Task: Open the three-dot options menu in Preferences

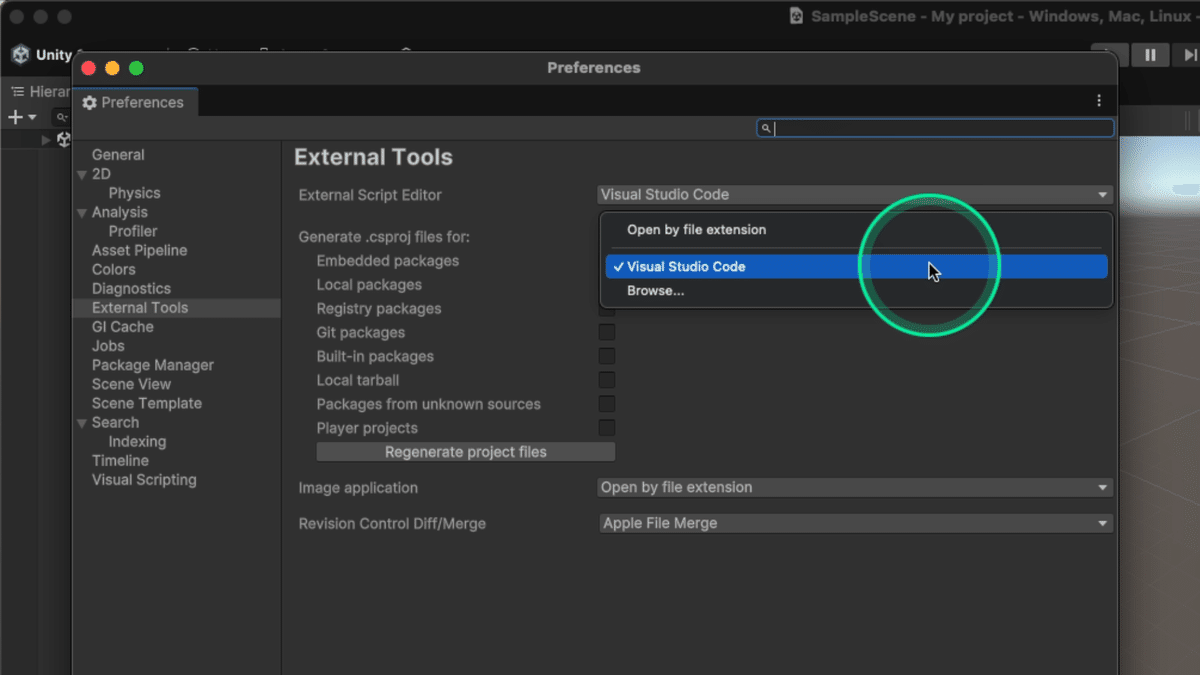Action: 1099,101
